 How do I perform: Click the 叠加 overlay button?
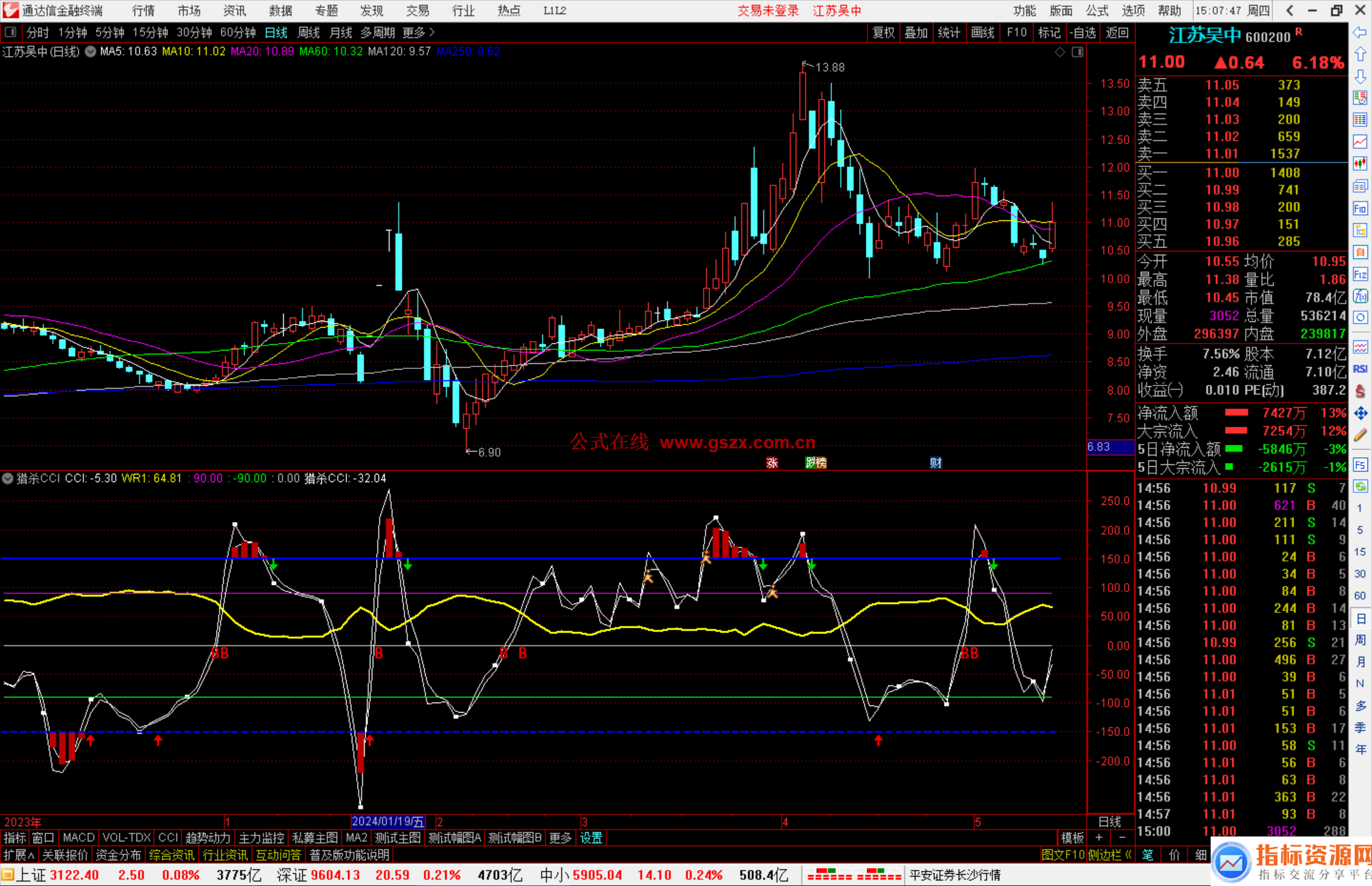(916, 32)
